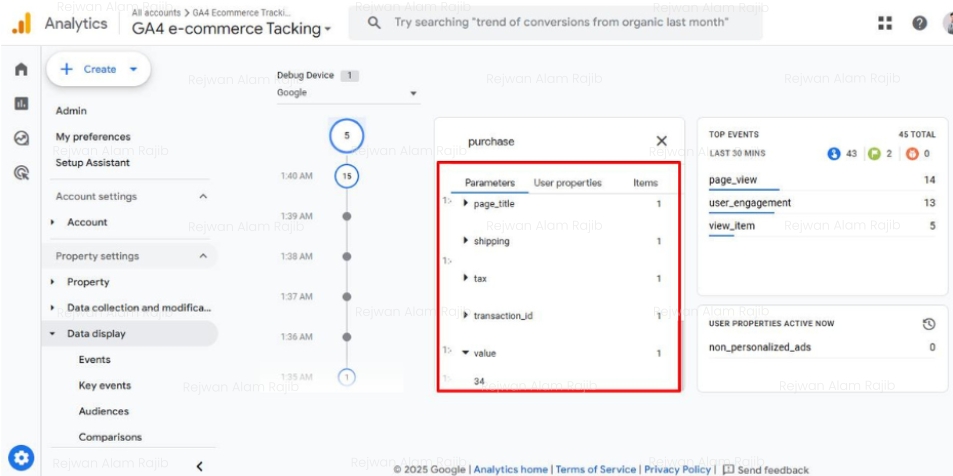
Task: Collapse the value parameter row
Action: (x=466, y=353)
